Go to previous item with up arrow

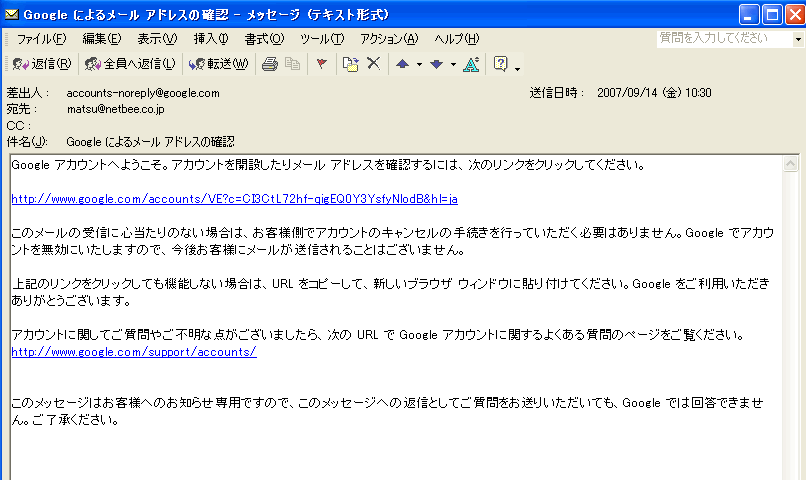point(402,64)
